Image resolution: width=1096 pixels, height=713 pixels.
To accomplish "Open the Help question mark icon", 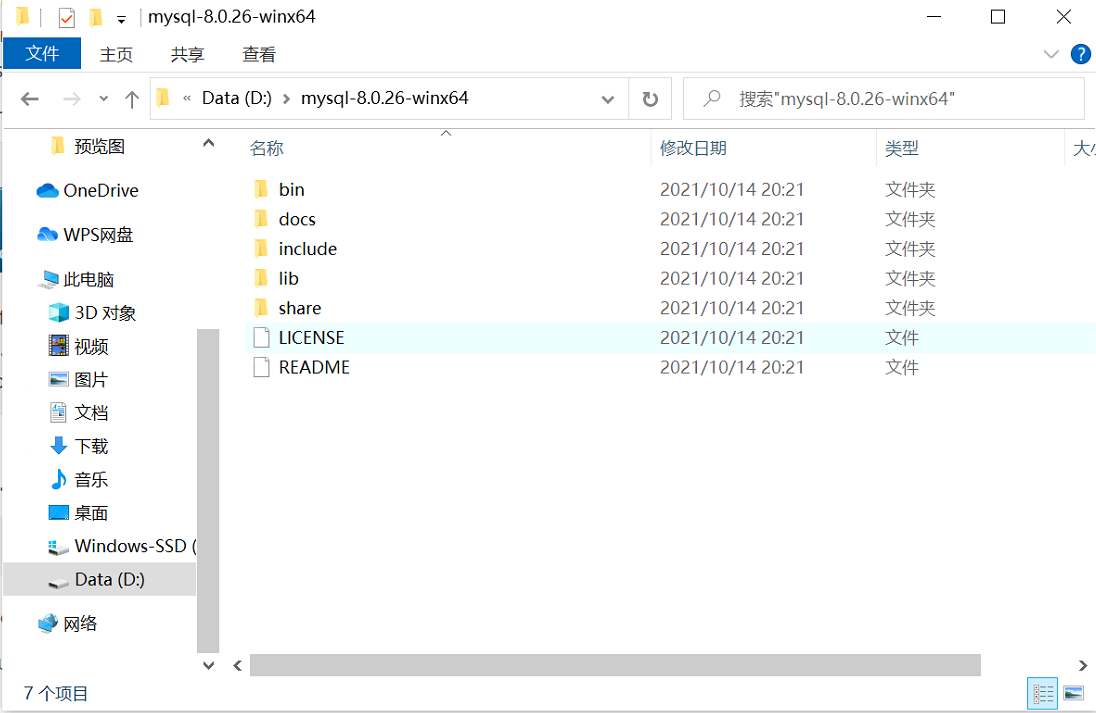I will click(1081, 54).
